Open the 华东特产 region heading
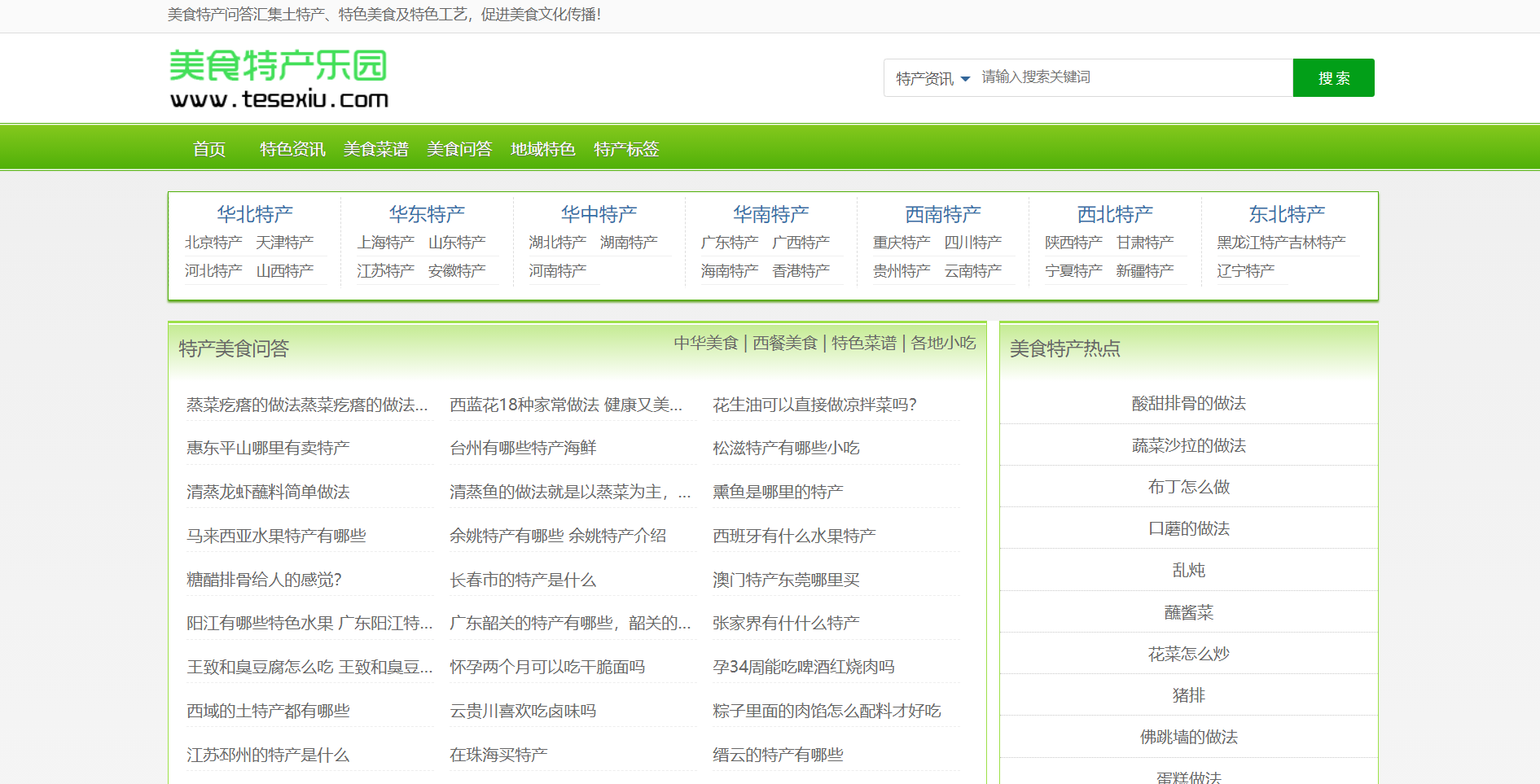 (x=427, y=214)
